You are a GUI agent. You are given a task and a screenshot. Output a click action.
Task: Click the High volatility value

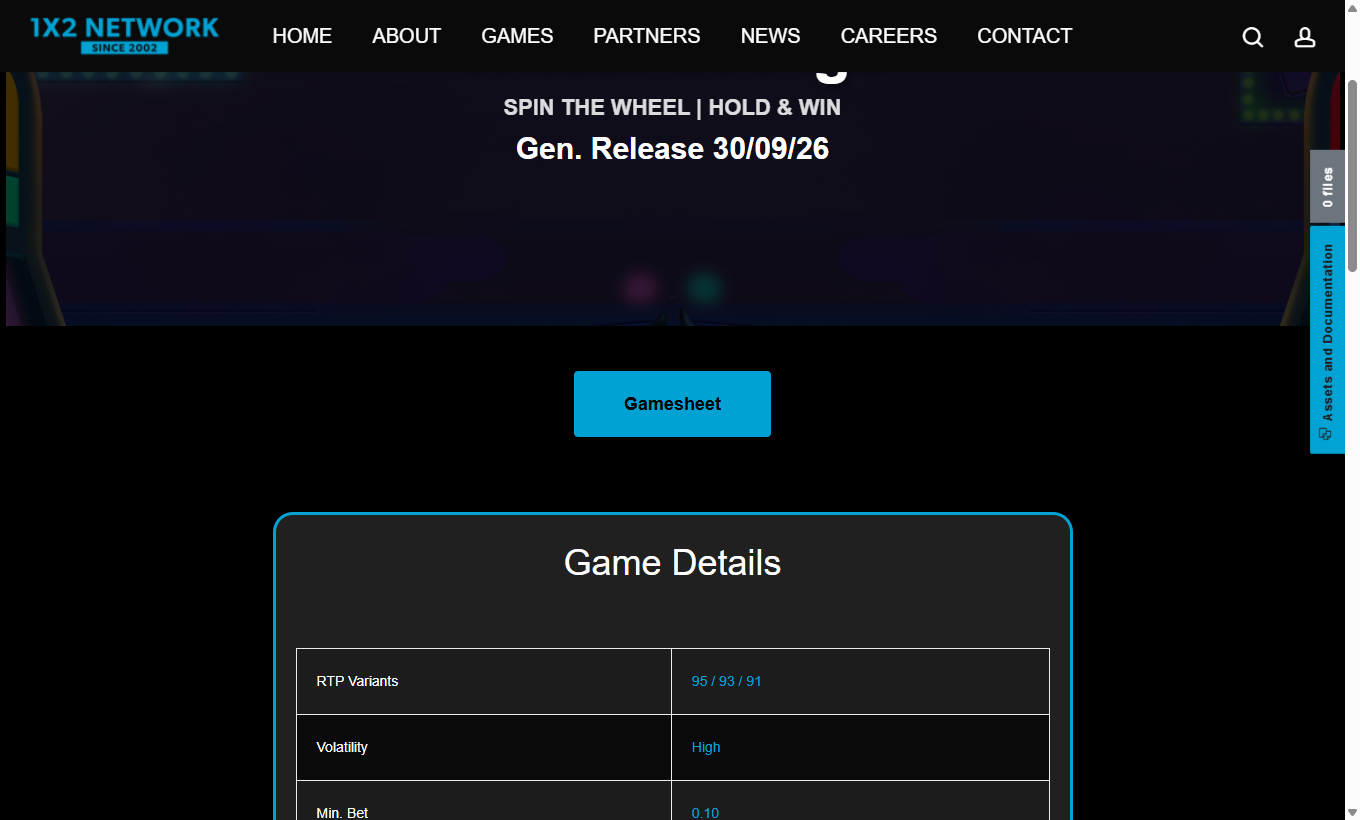pos(706,747)
